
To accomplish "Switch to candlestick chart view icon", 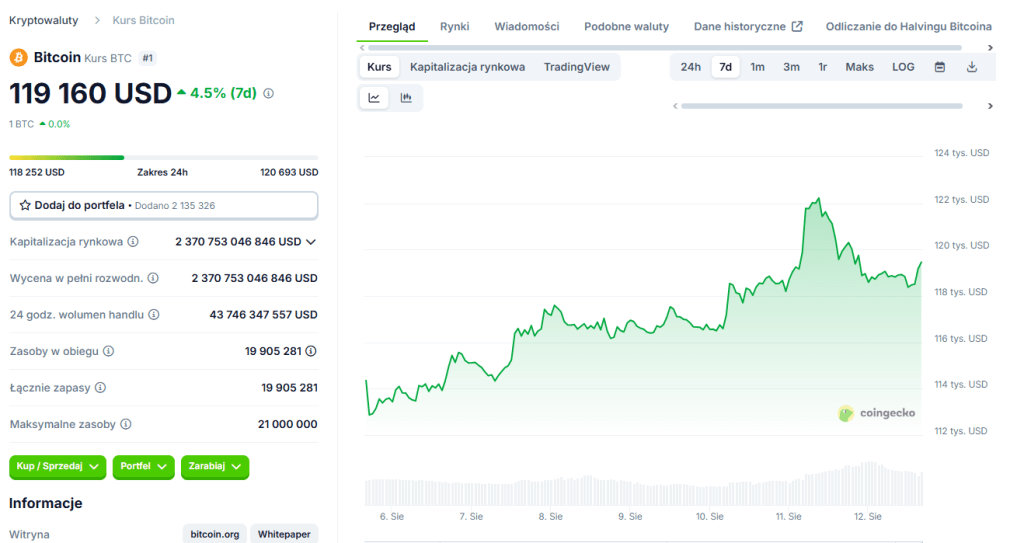I will tap(406, 98).
